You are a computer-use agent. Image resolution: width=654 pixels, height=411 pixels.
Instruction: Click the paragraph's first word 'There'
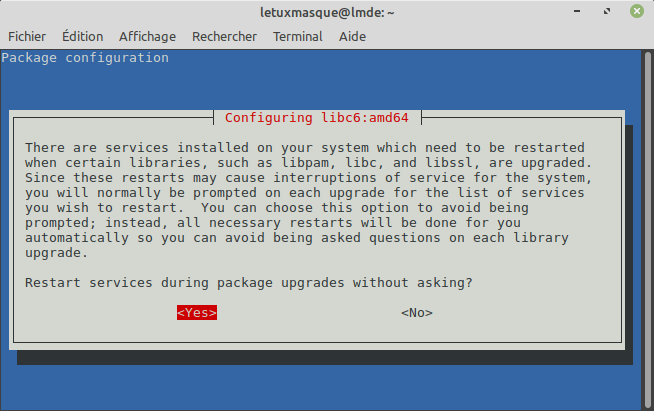[45, 147]
